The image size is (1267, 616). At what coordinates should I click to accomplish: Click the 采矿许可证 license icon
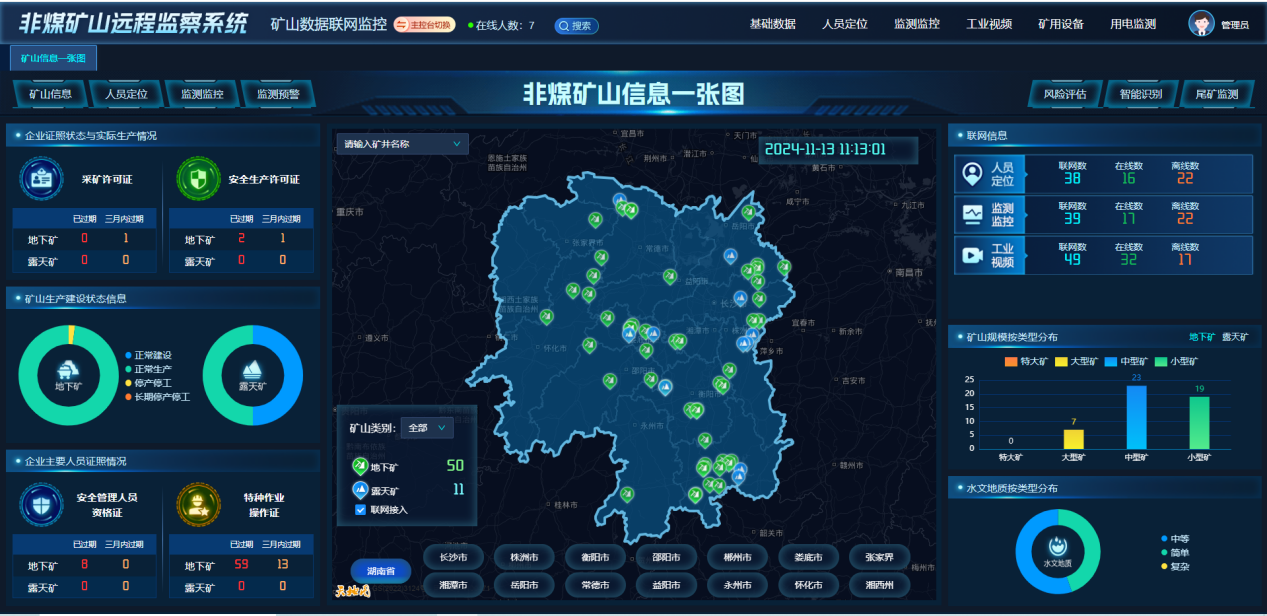(41, 179)
